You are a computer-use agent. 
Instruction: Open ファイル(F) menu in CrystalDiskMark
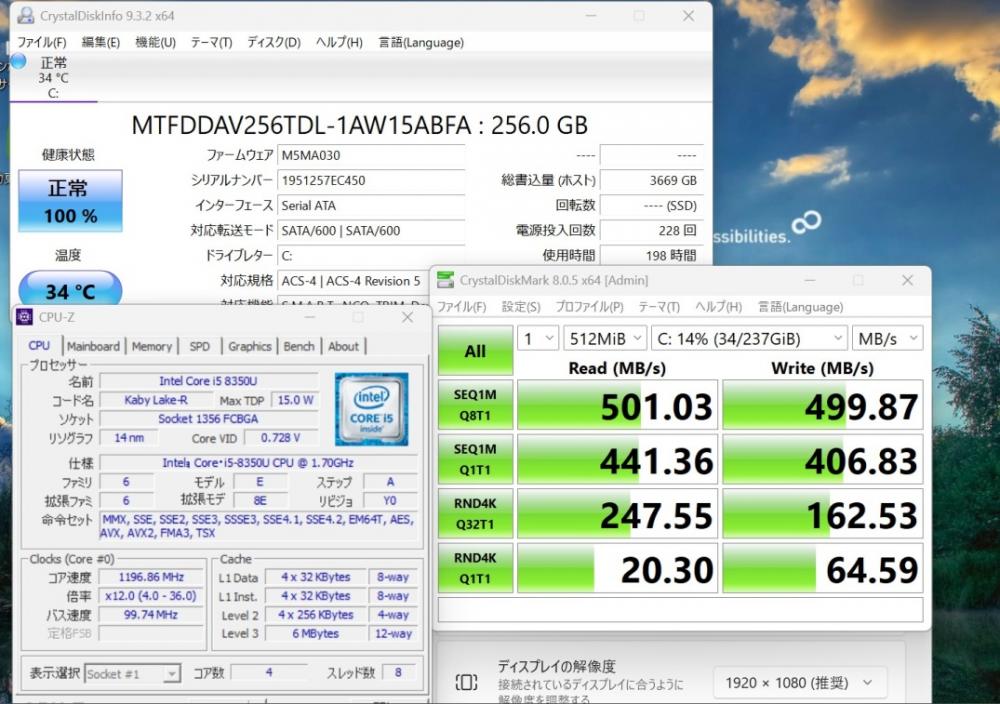461,307
